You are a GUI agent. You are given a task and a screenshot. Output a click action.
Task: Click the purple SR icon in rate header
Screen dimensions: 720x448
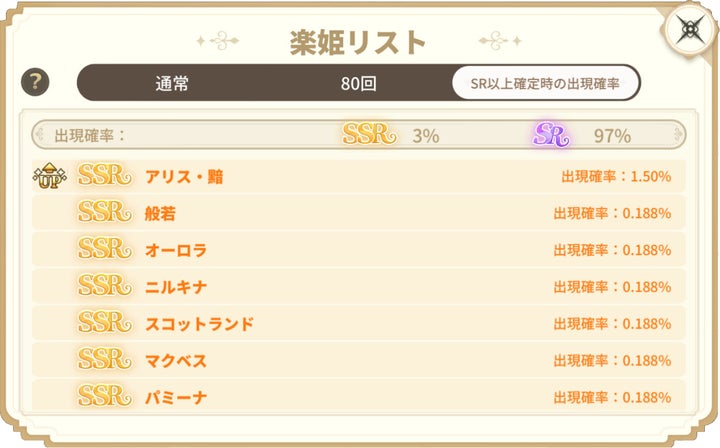[551, 135]
